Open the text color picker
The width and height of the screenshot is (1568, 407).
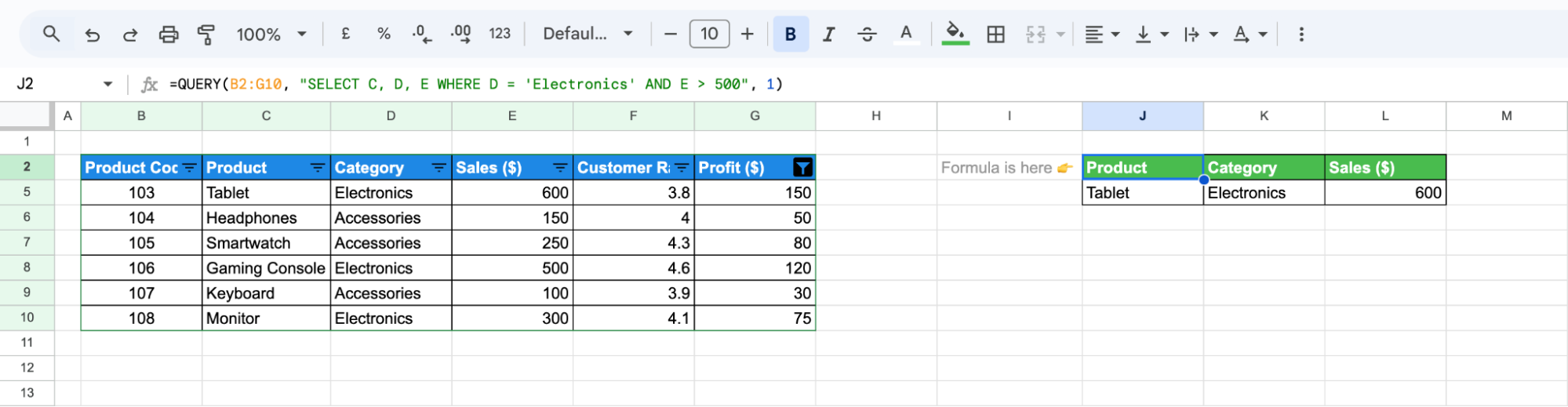[906, 34]
